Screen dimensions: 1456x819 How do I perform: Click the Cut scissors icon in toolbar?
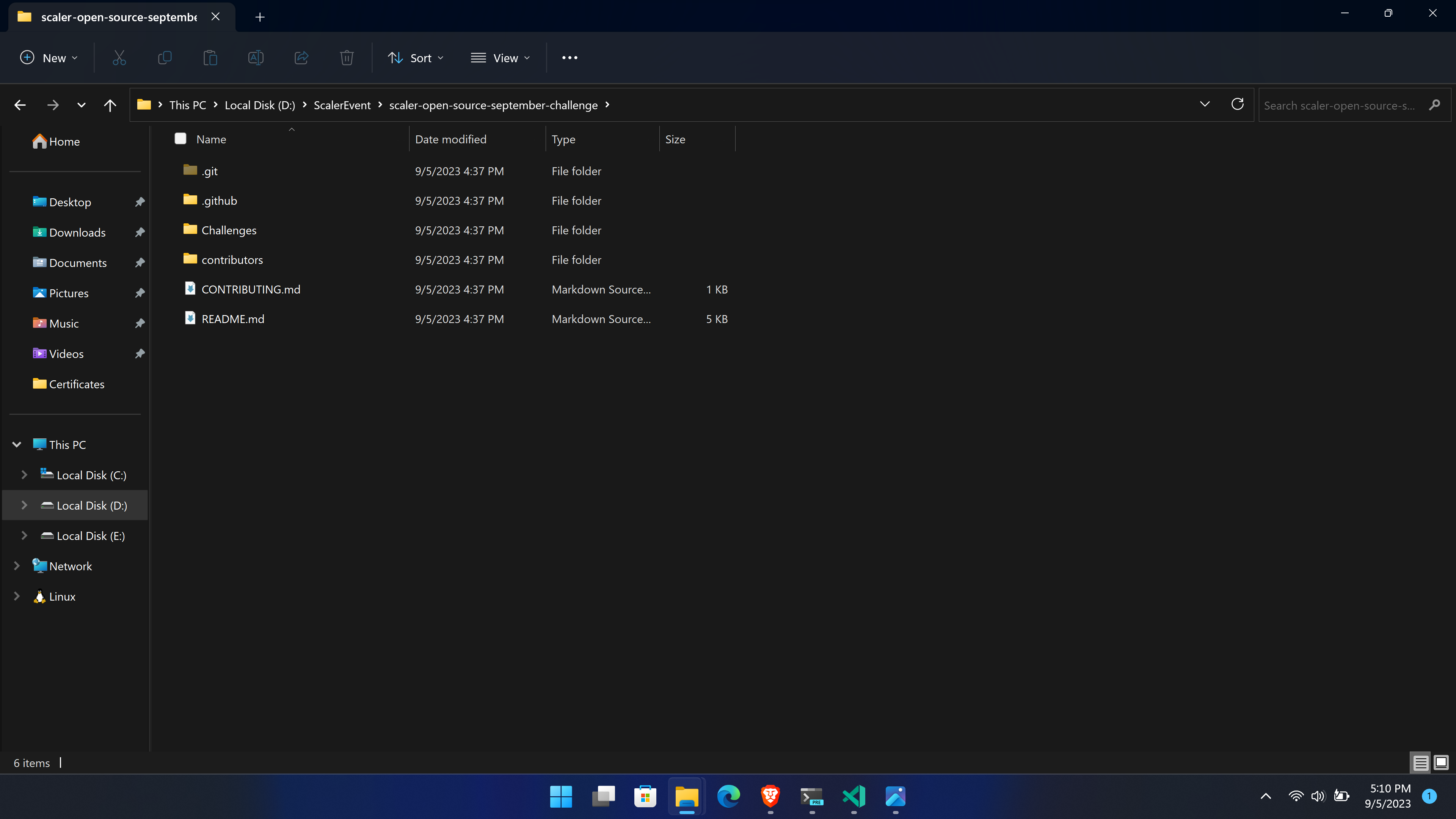(119, 58)
